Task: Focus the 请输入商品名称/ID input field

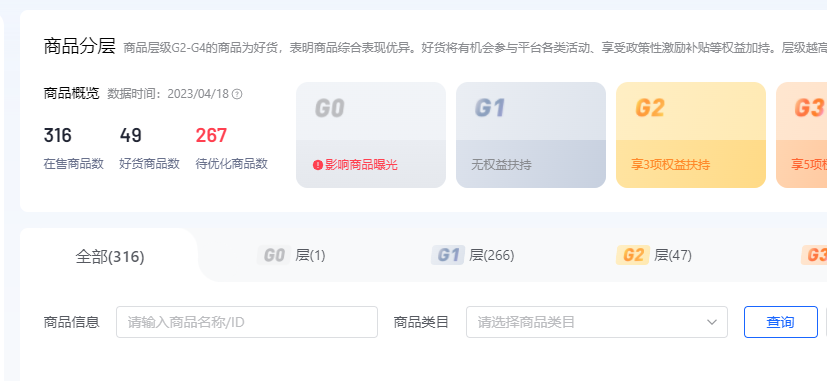Action: (247, 322)
